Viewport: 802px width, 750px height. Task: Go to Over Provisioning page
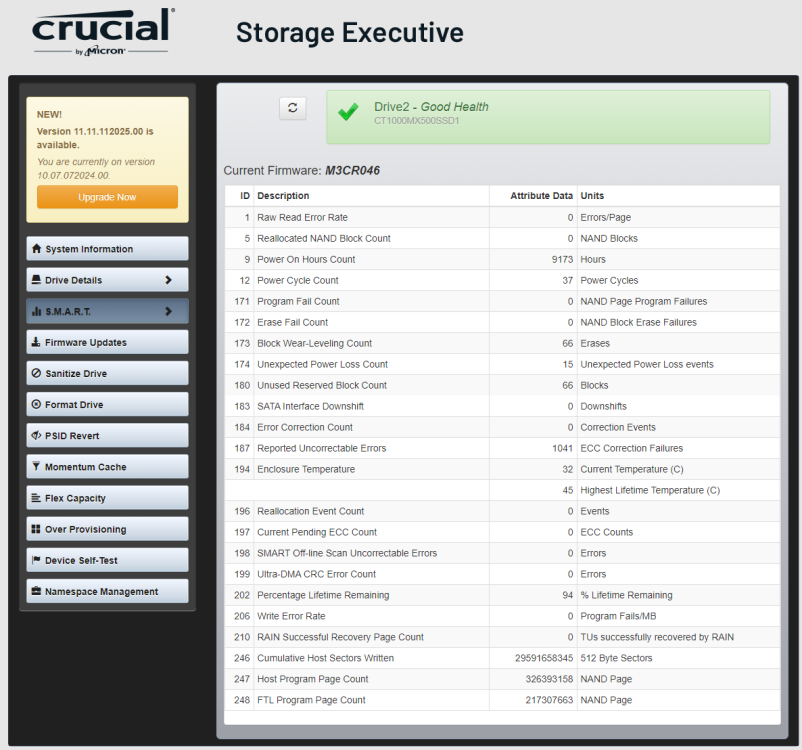click(107, 529)
